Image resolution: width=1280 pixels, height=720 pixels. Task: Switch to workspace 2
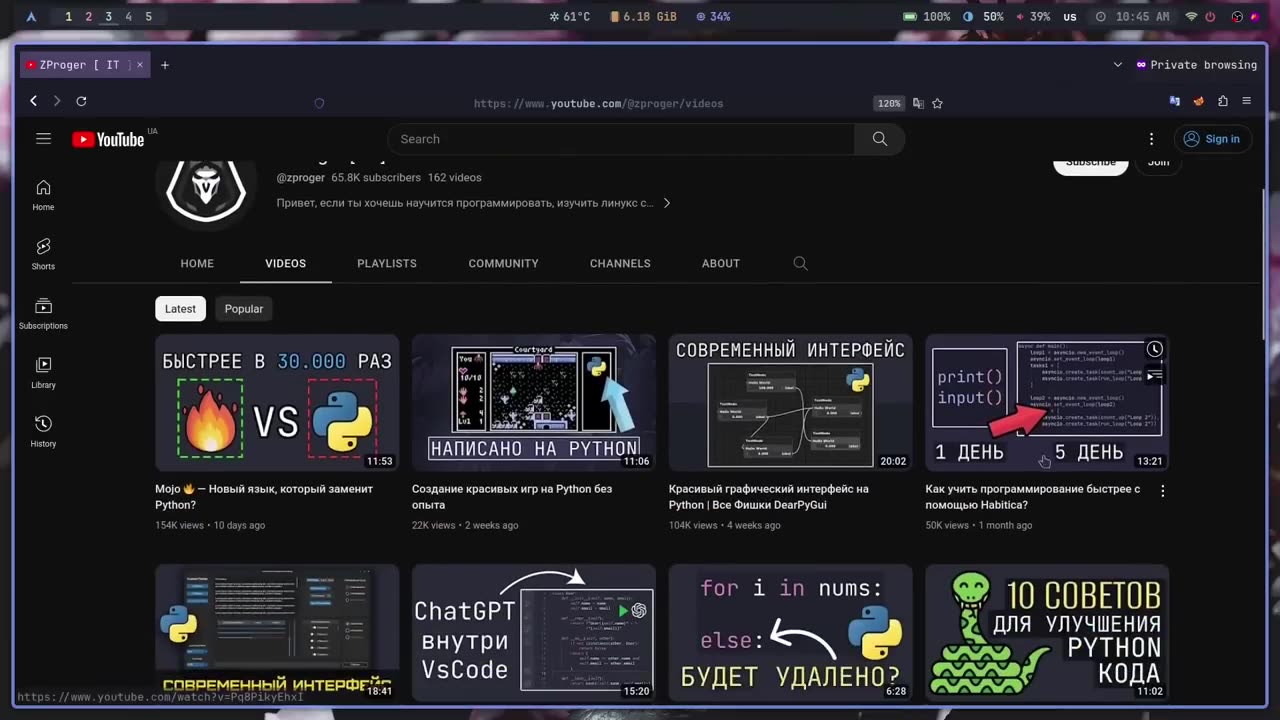[x=88, y=17]
